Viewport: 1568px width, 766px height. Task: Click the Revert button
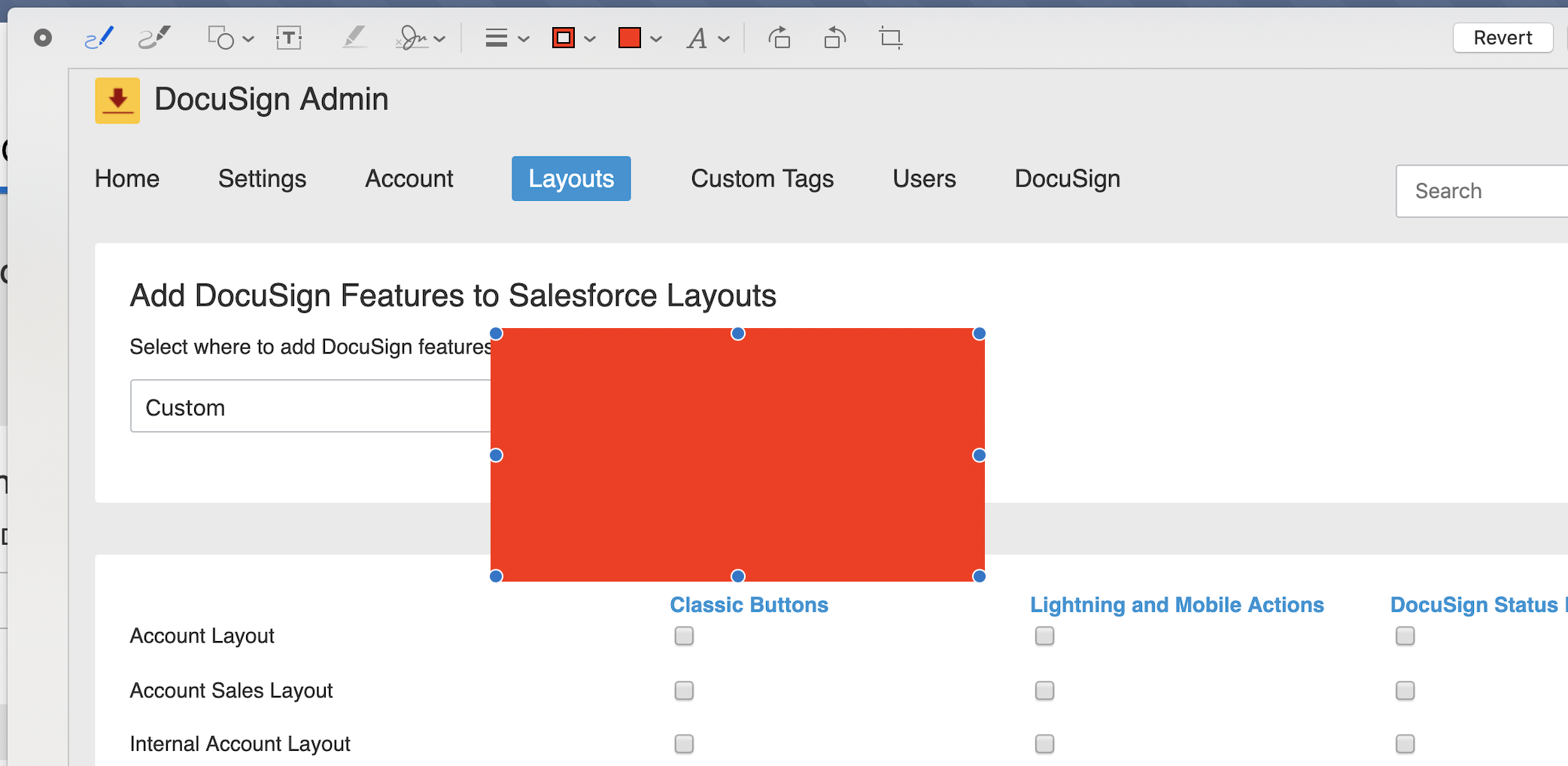coord(1503,38)
